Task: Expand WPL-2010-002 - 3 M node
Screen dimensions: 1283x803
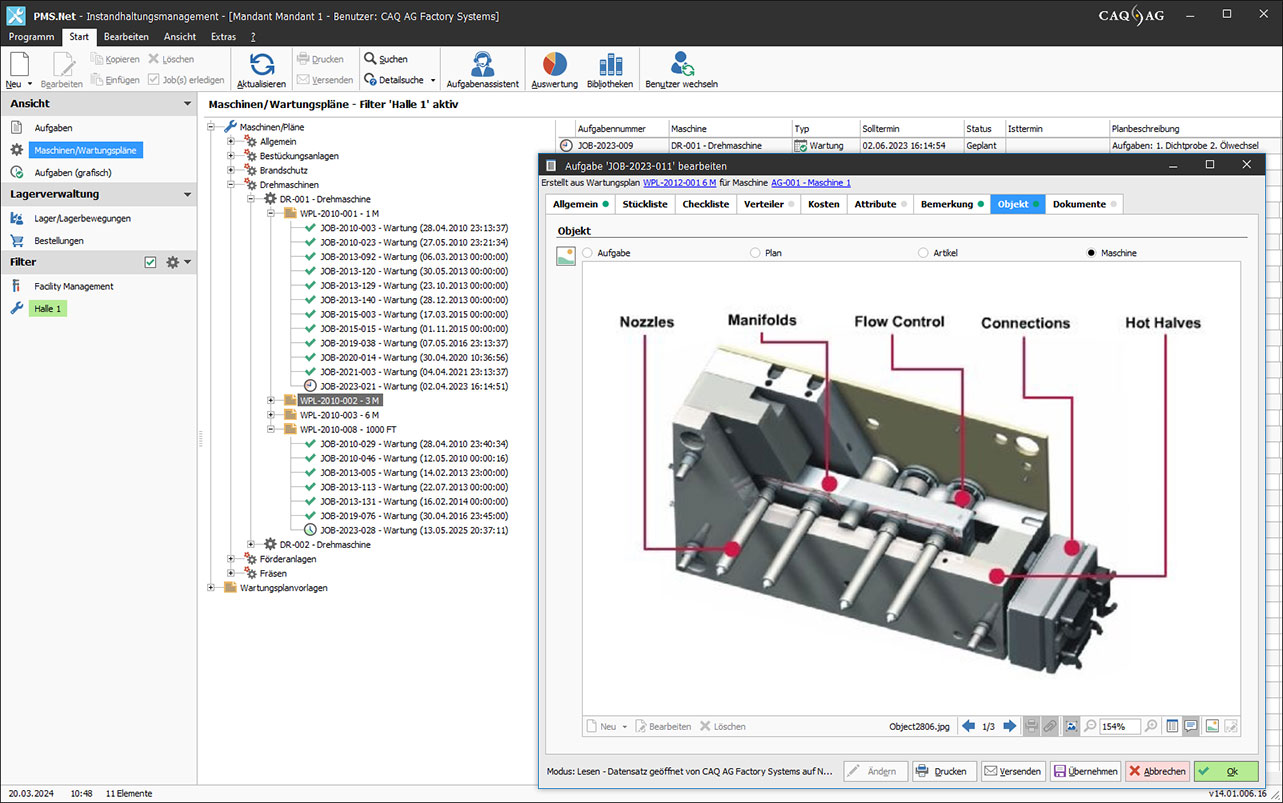Action: tap(271, 400)
